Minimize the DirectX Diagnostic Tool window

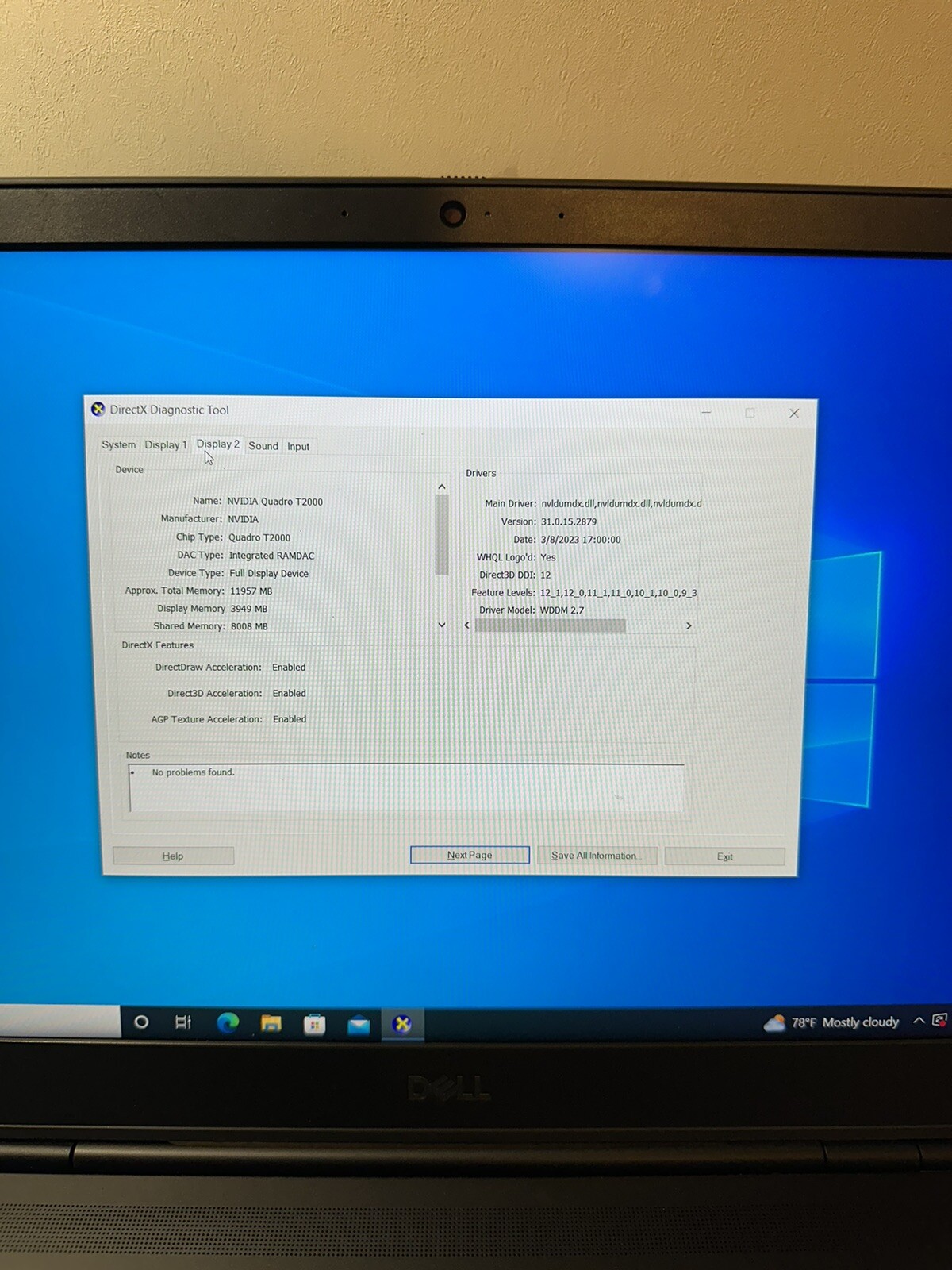pyautogui.click(x=706, y=413)
